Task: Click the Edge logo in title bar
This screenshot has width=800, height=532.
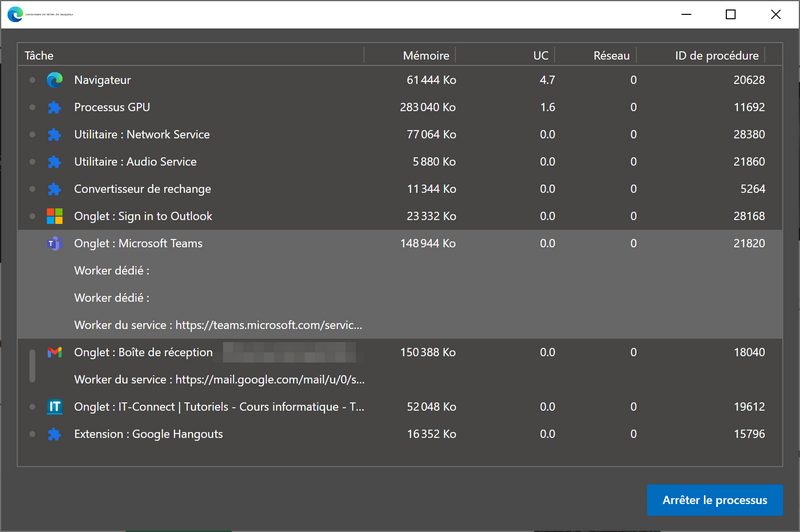Action: click(15, 14)
